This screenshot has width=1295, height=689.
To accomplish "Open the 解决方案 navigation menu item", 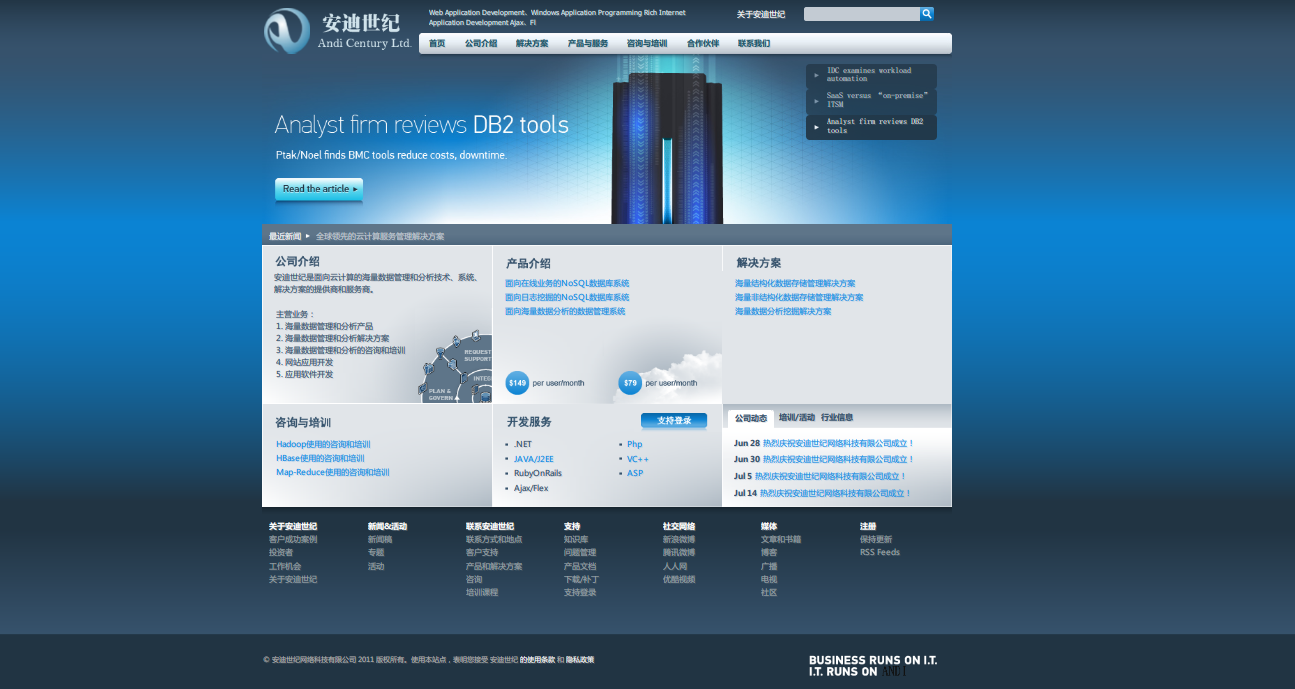I will [532, 44].
